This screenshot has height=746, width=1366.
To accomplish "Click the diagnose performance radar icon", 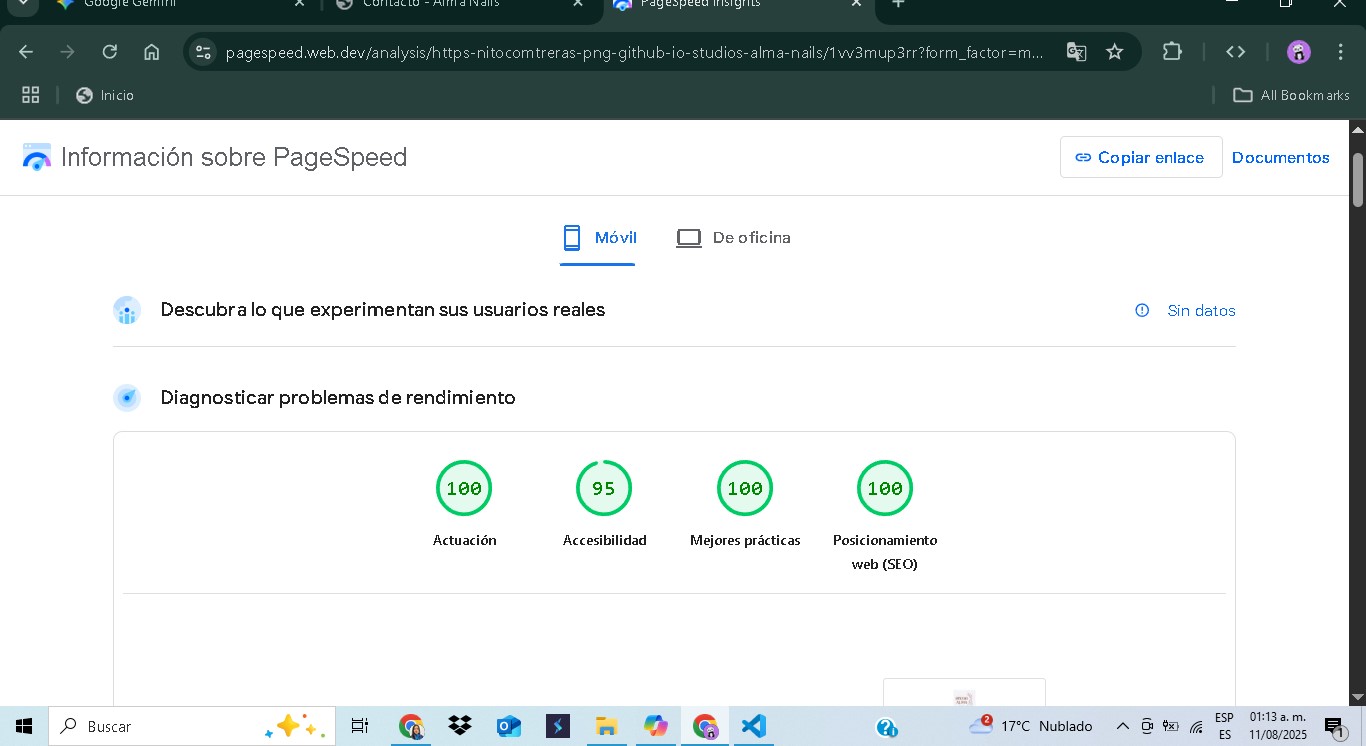I will [x=127, y=398].
